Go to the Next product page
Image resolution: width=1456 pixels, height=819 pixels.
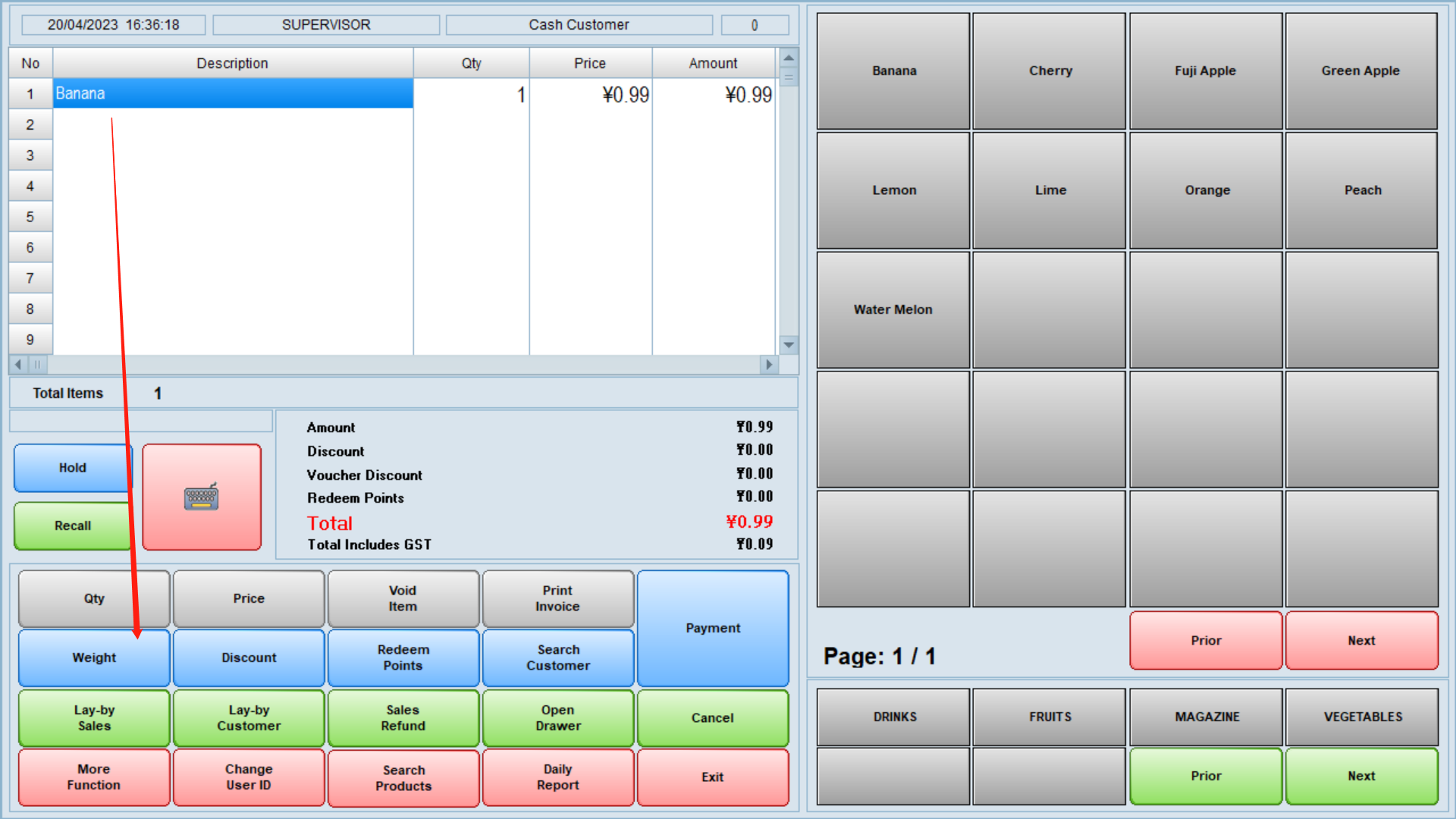click(x=1361, y=641)
